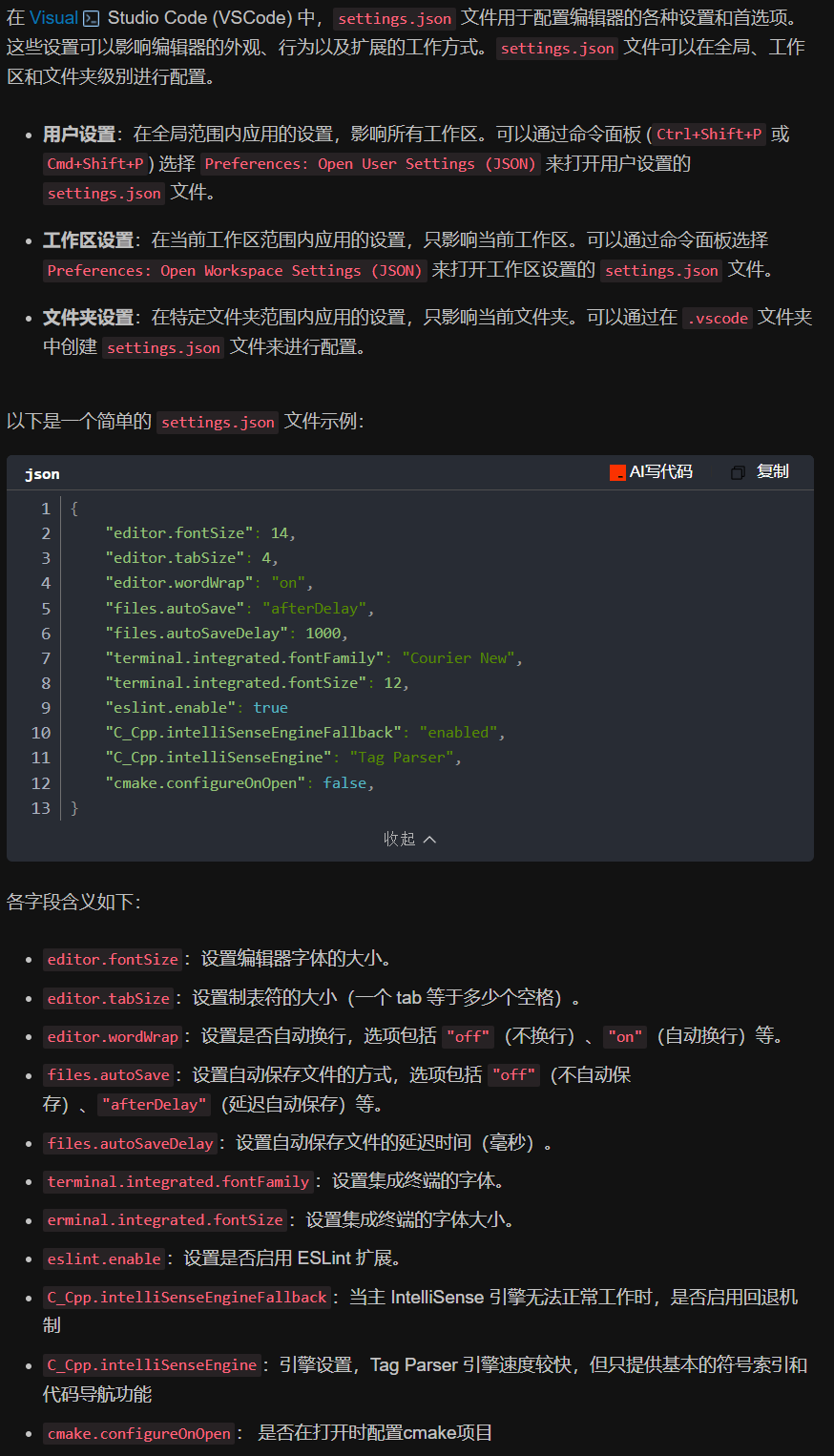This screenshot has height=1456, width=834.
Task: Open the Visual link in first paragraph
Action: point(53,18)
